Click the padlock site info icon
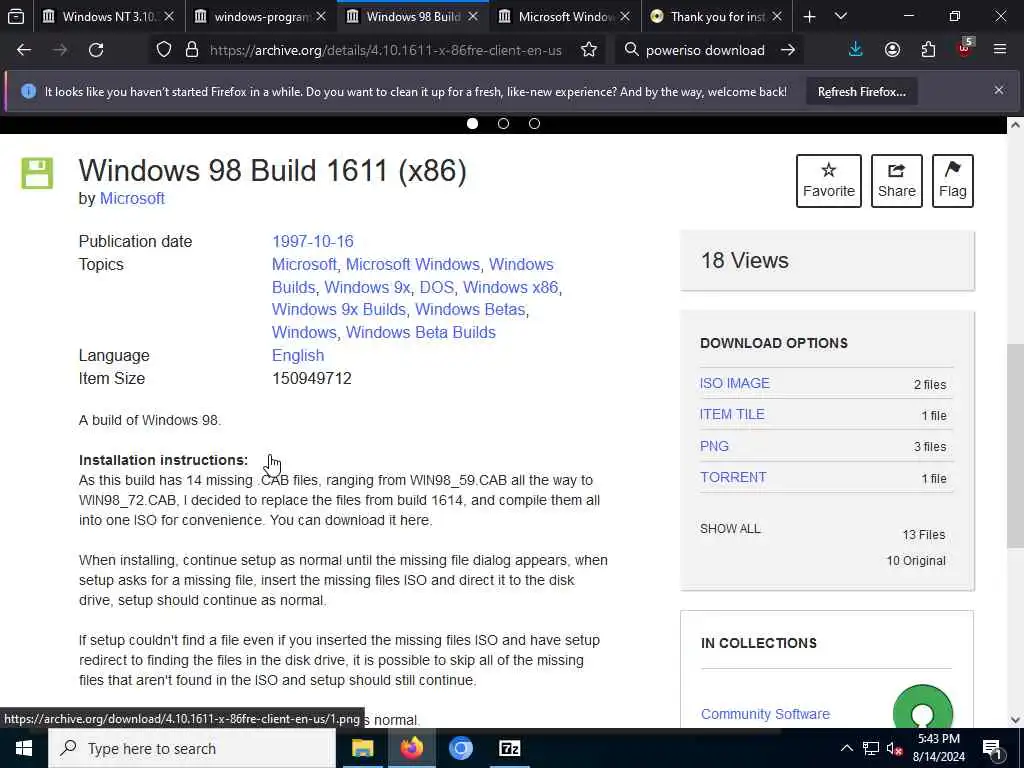The height and width of the screenshot is (768, 1024). pyautogui.click(x=191, y=50)
